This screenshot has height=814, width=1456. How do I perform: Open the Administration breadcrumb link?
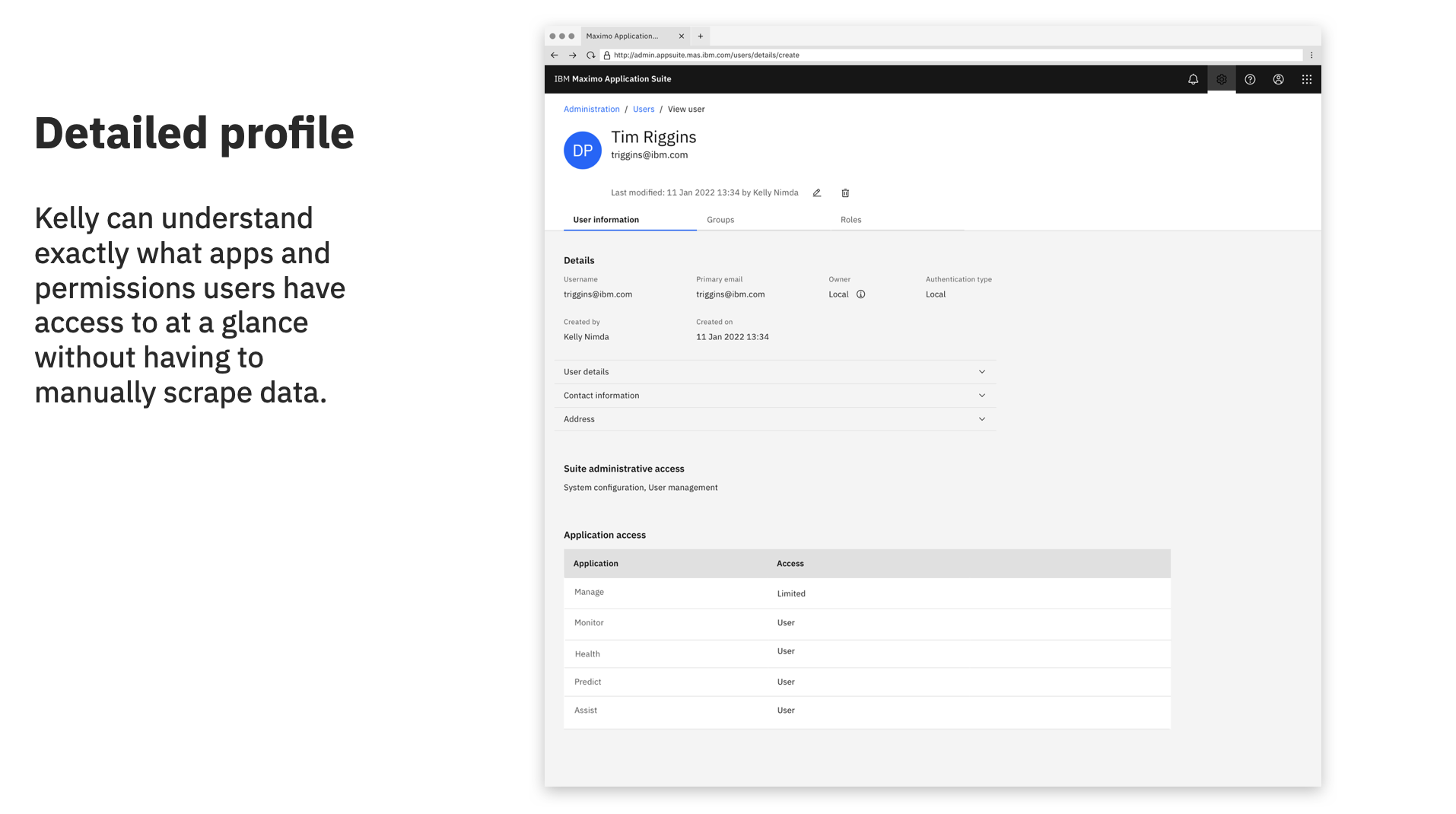point(591,110)
